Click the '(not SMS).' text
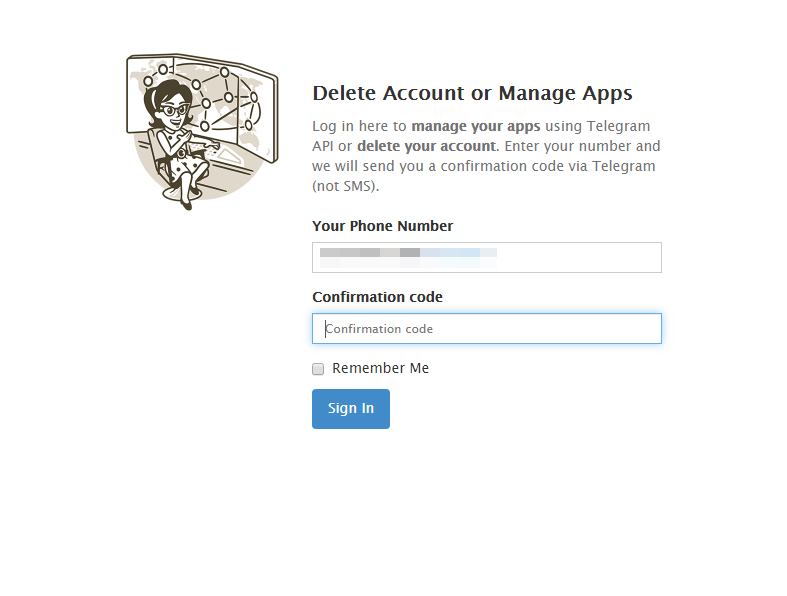Viewport: 787px width, 596px height. tap(345, 186)
